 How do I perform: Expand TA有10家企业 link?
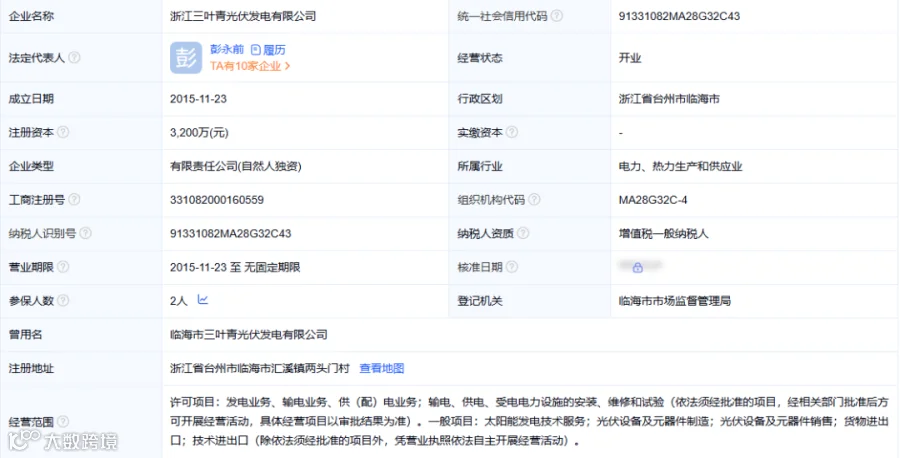(x=250, y=66)
